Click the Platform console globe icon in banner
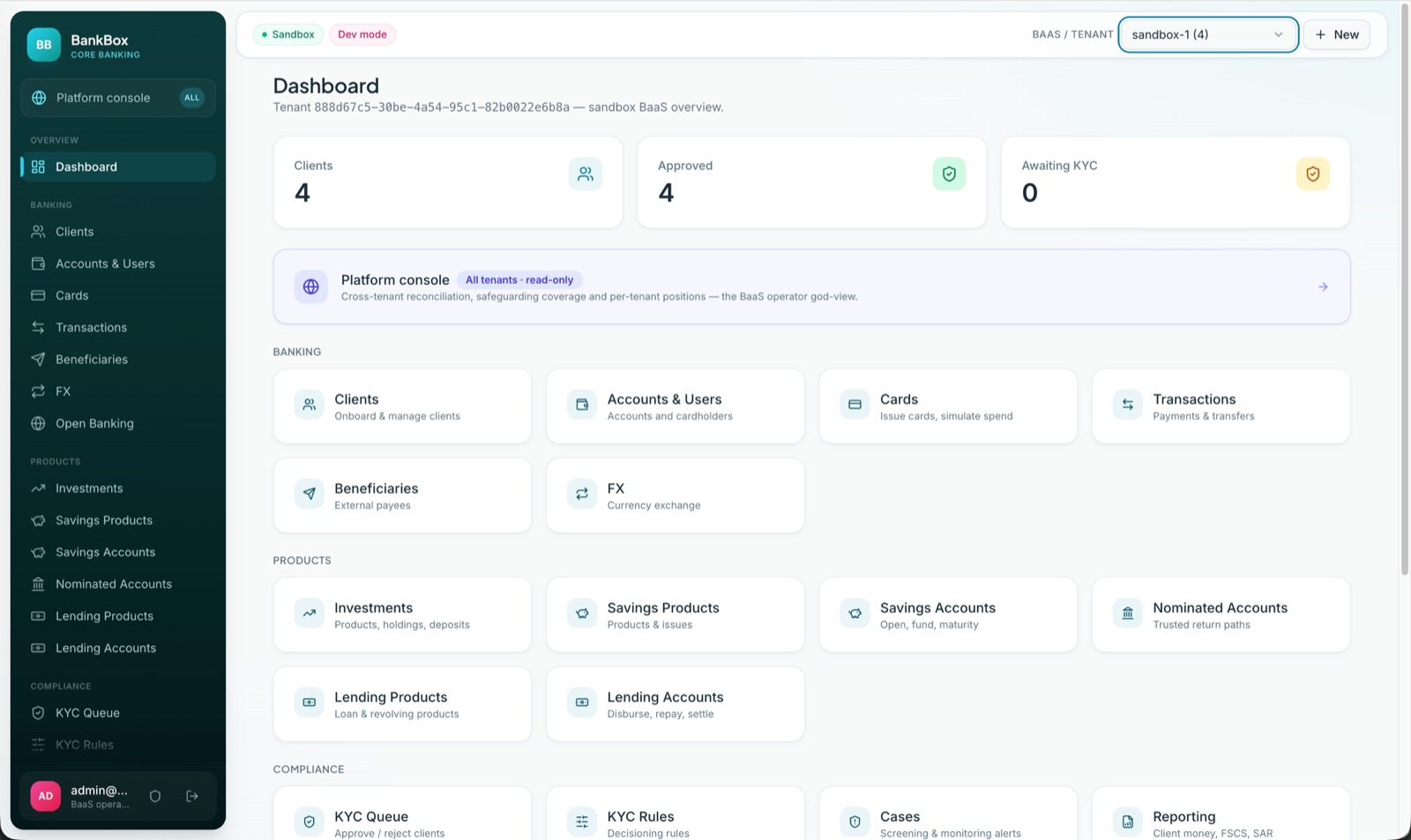Viewport: 1411px width, 840px height. (310, 286)
